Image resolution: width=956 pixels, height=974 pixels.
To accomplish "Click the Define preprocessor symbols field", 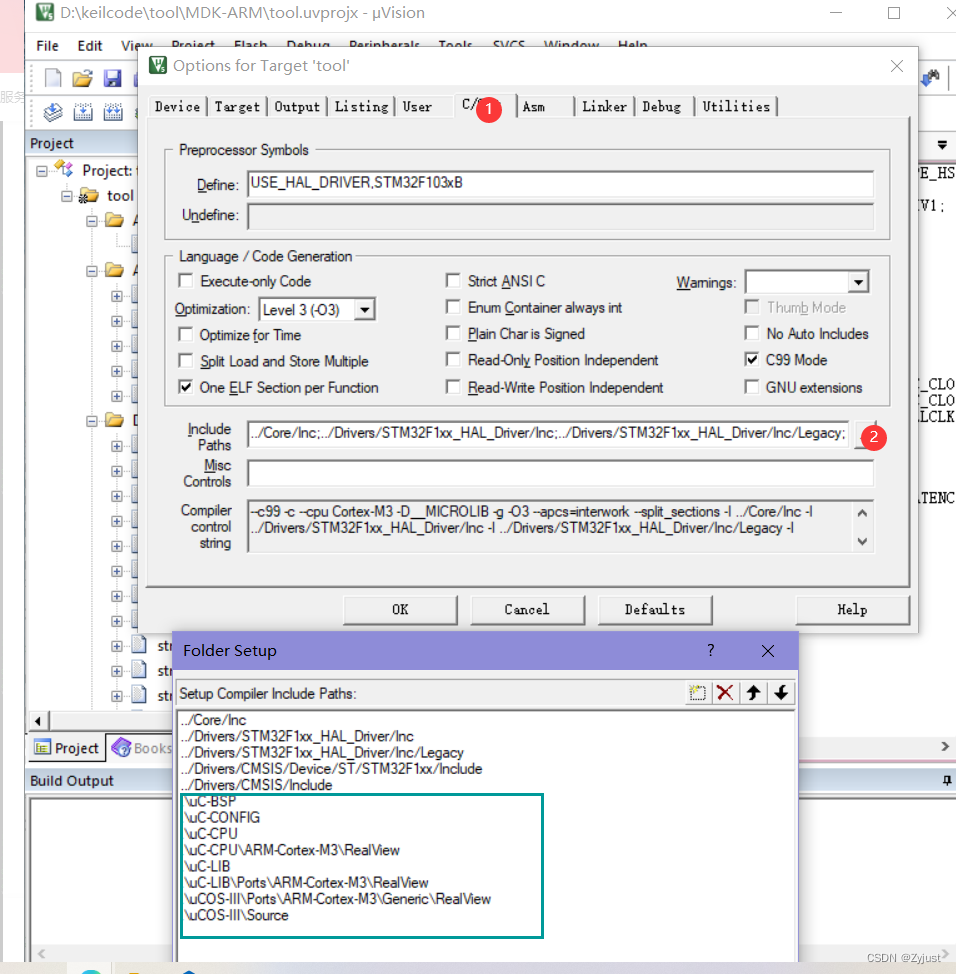I will [560, 183].
